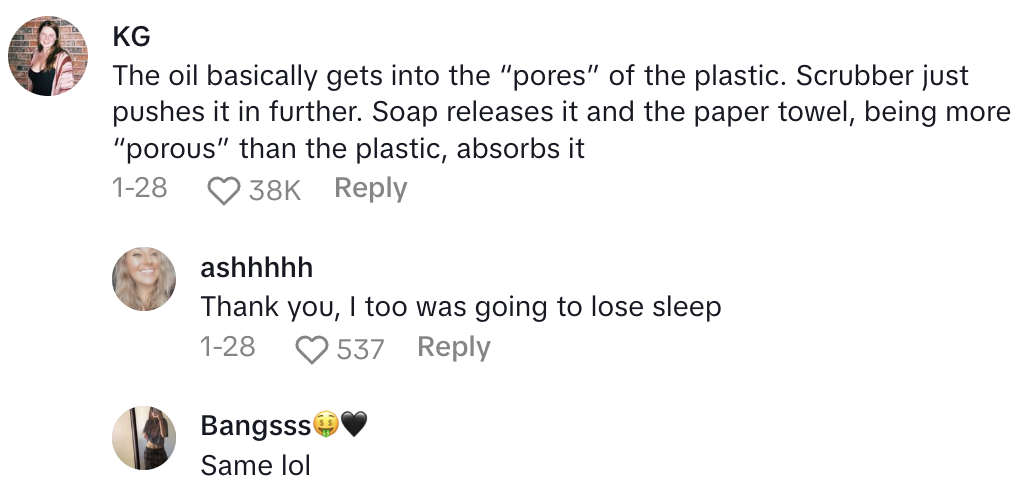Open the Bangsss username link
1032x484 pixels.
pos(255,426)
